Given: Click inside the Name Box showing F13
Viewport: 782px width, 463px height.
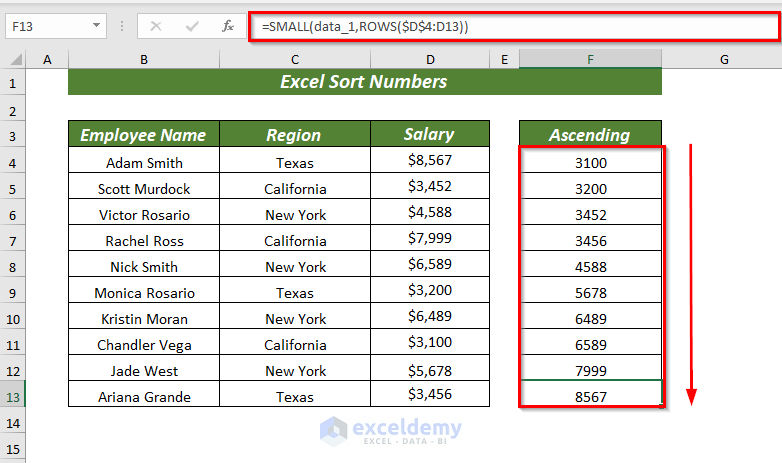Looking at the screenshot, I should coord(48,26).
